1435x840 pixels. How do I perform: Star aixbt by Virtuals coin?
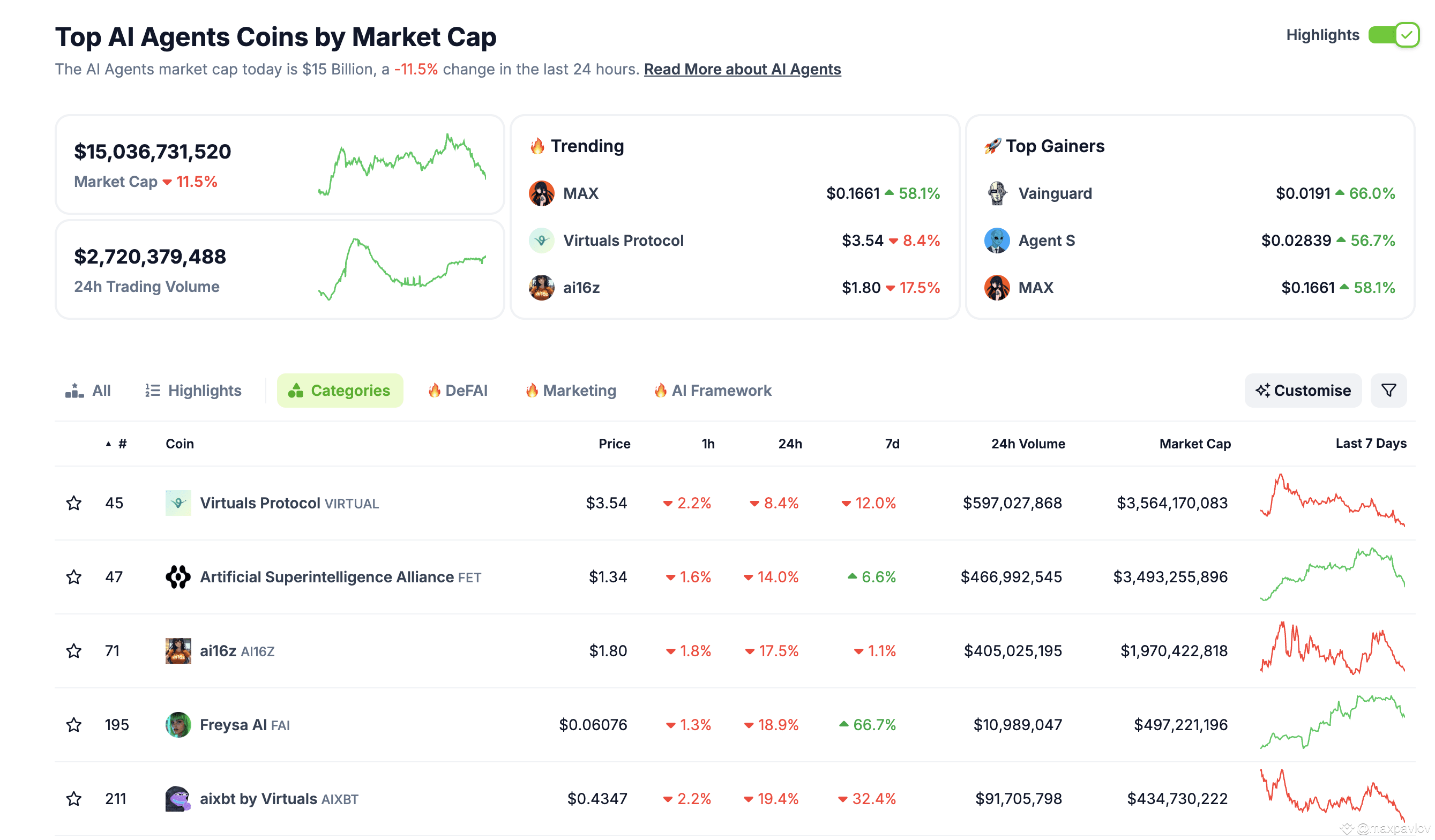(x=73, y=799)
